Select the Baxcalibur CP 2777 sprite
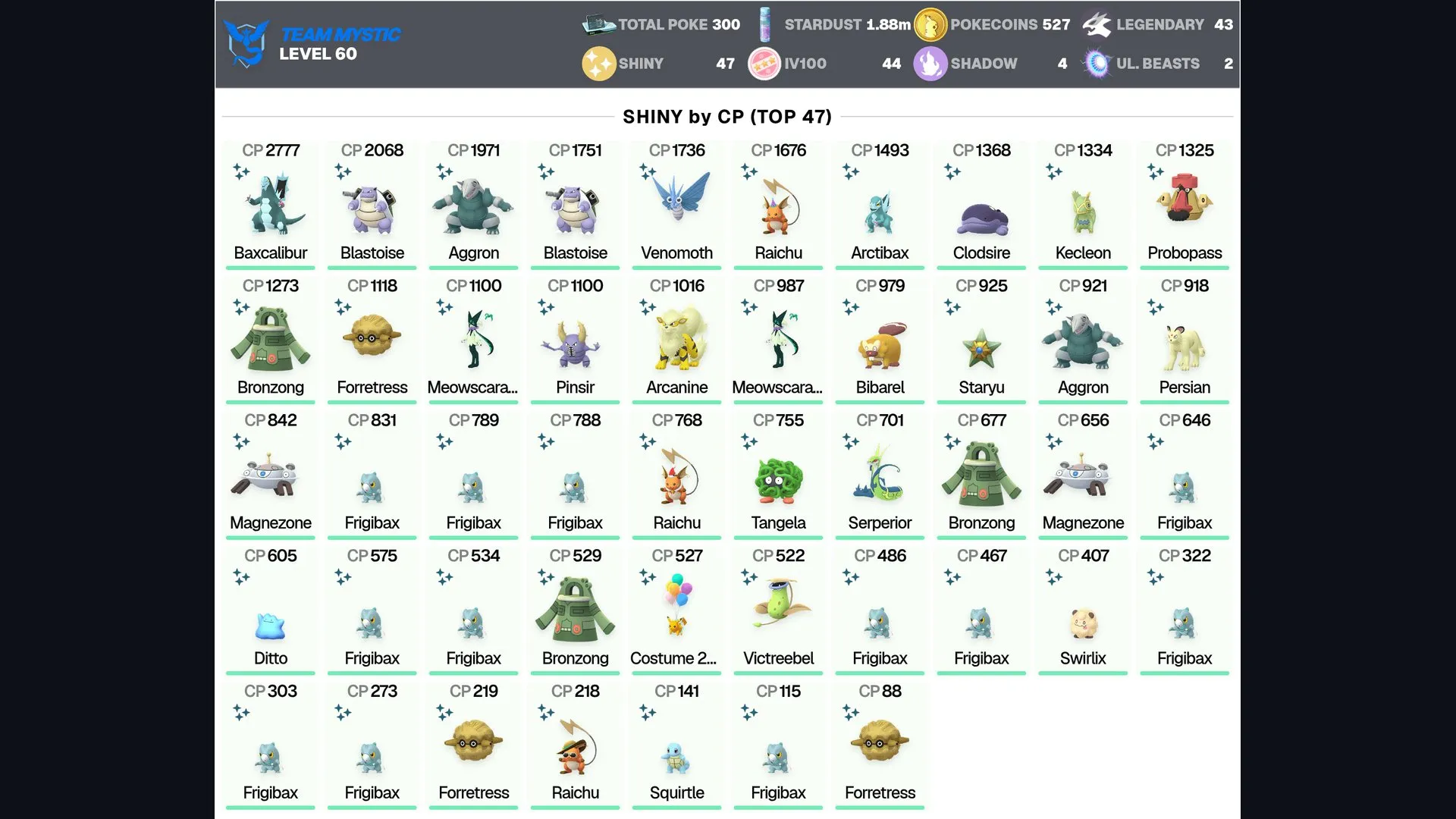Screen dimensions: 1456x819 coord(275,203)
